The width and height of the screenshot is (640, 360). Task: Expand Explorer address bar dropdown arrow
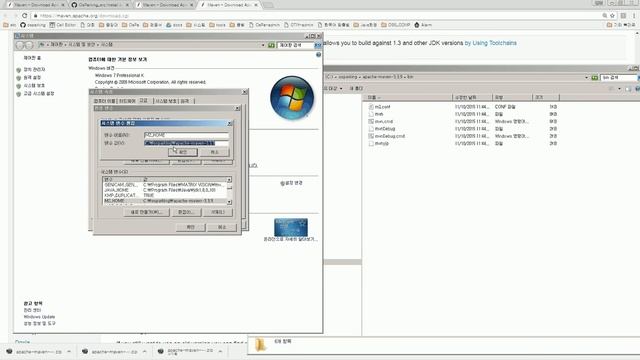(587, 77)
